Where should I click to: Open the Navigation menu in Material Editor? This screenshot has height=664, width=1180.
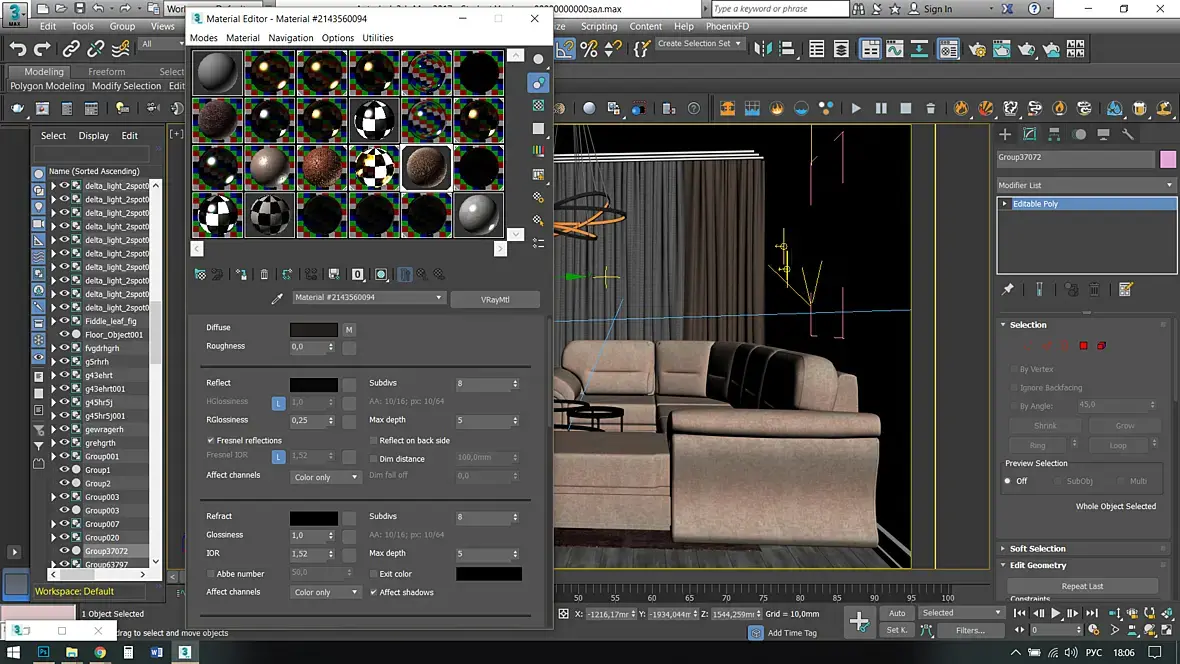pyautogui.click(x=290, y=38)
